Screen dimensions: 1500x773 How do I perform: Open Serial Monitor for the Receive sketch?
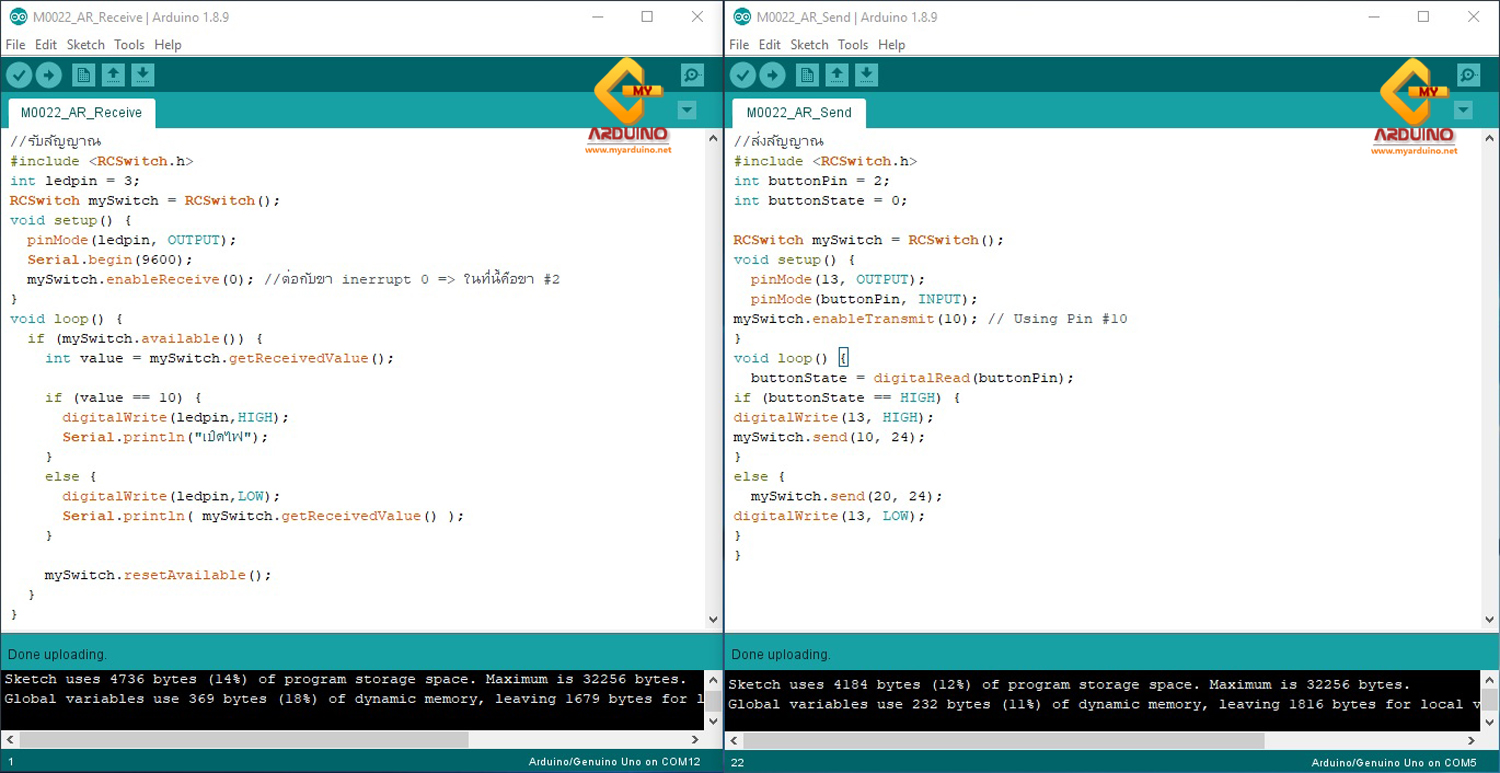(x=692, y=74)
